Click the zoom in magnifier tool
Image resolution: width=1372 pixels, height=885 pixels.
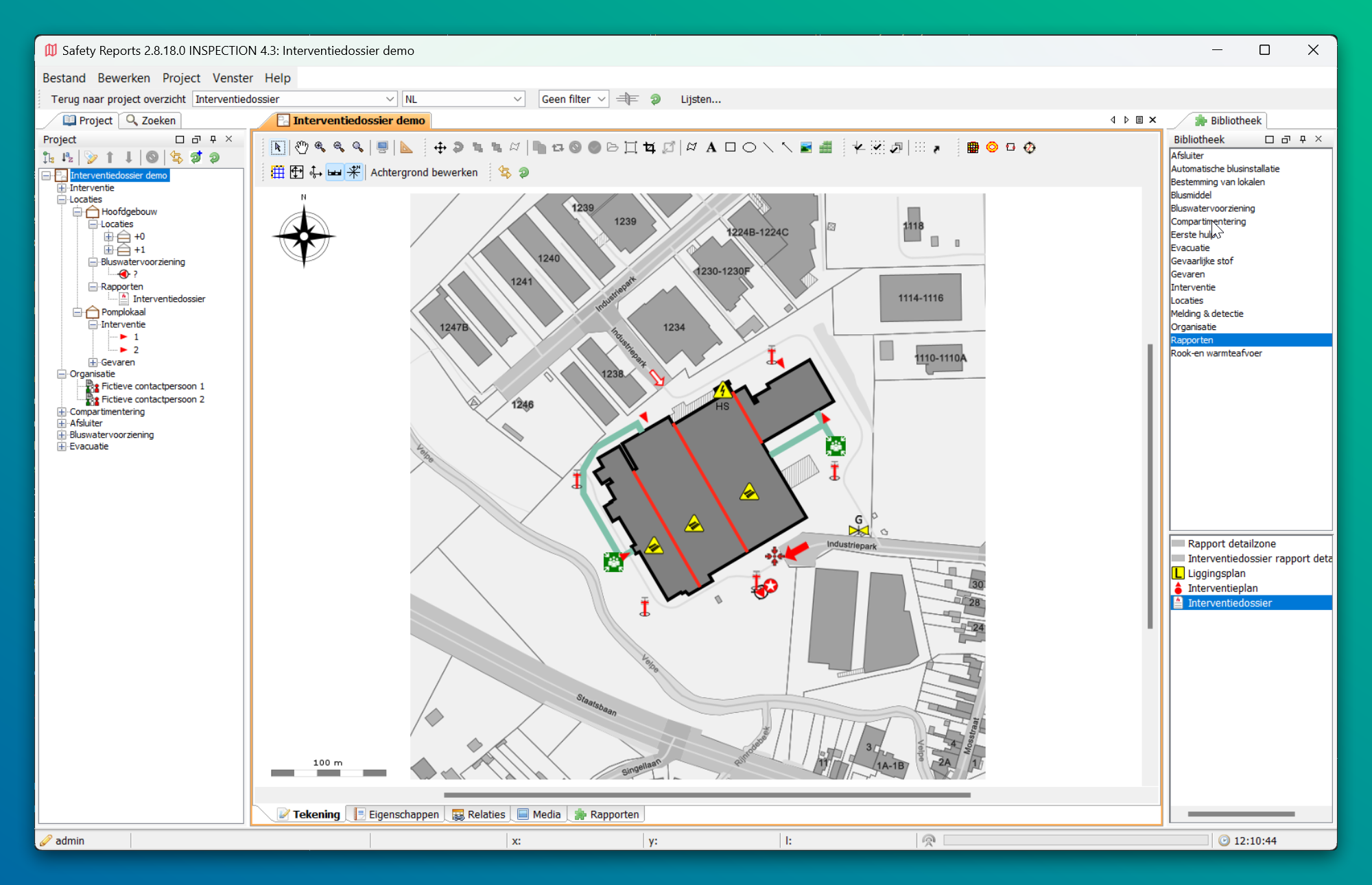[320, 147]
